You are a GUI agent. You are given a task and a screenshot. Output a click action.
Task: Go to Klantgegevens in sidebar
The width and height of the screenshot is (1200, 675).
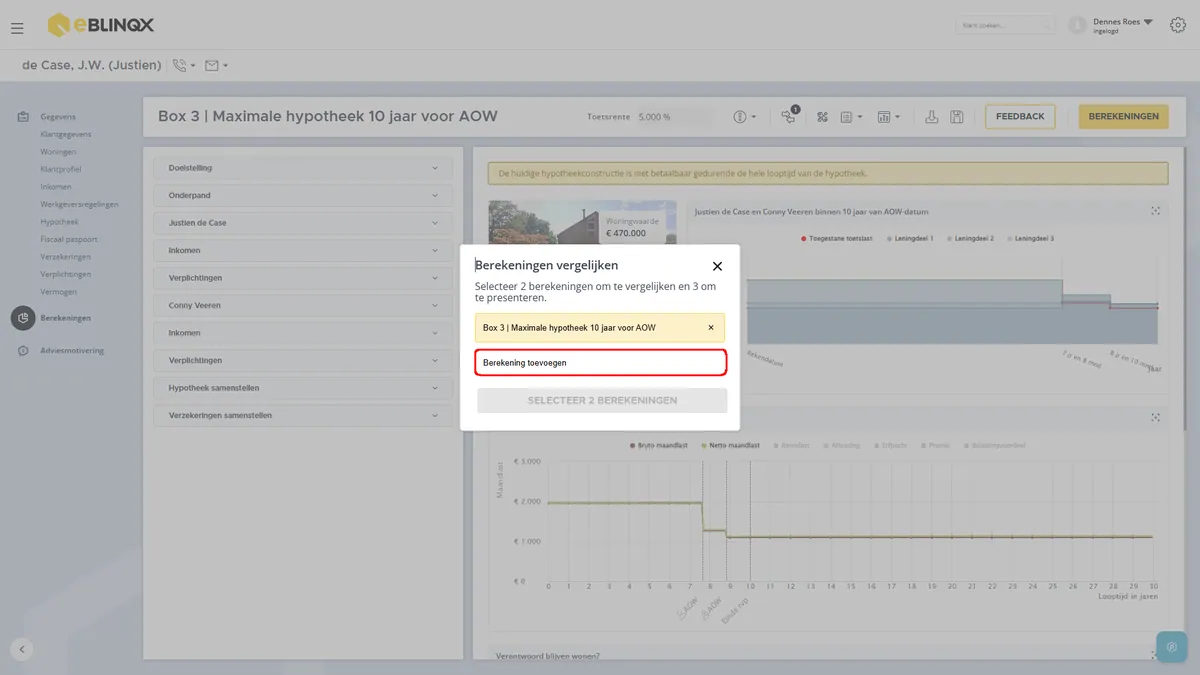66,134
